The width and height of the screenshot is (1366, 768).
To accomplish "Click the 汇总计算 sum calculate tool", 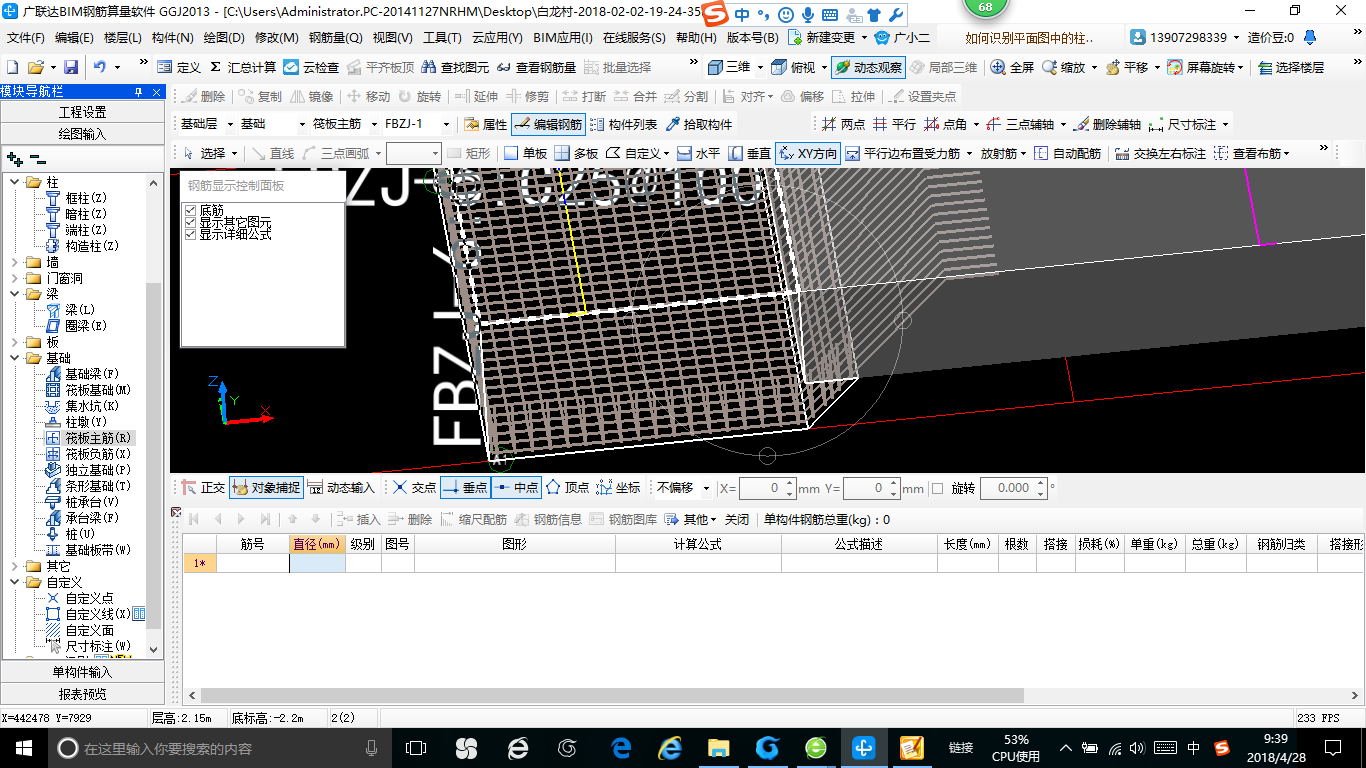I will coord(243,67).
